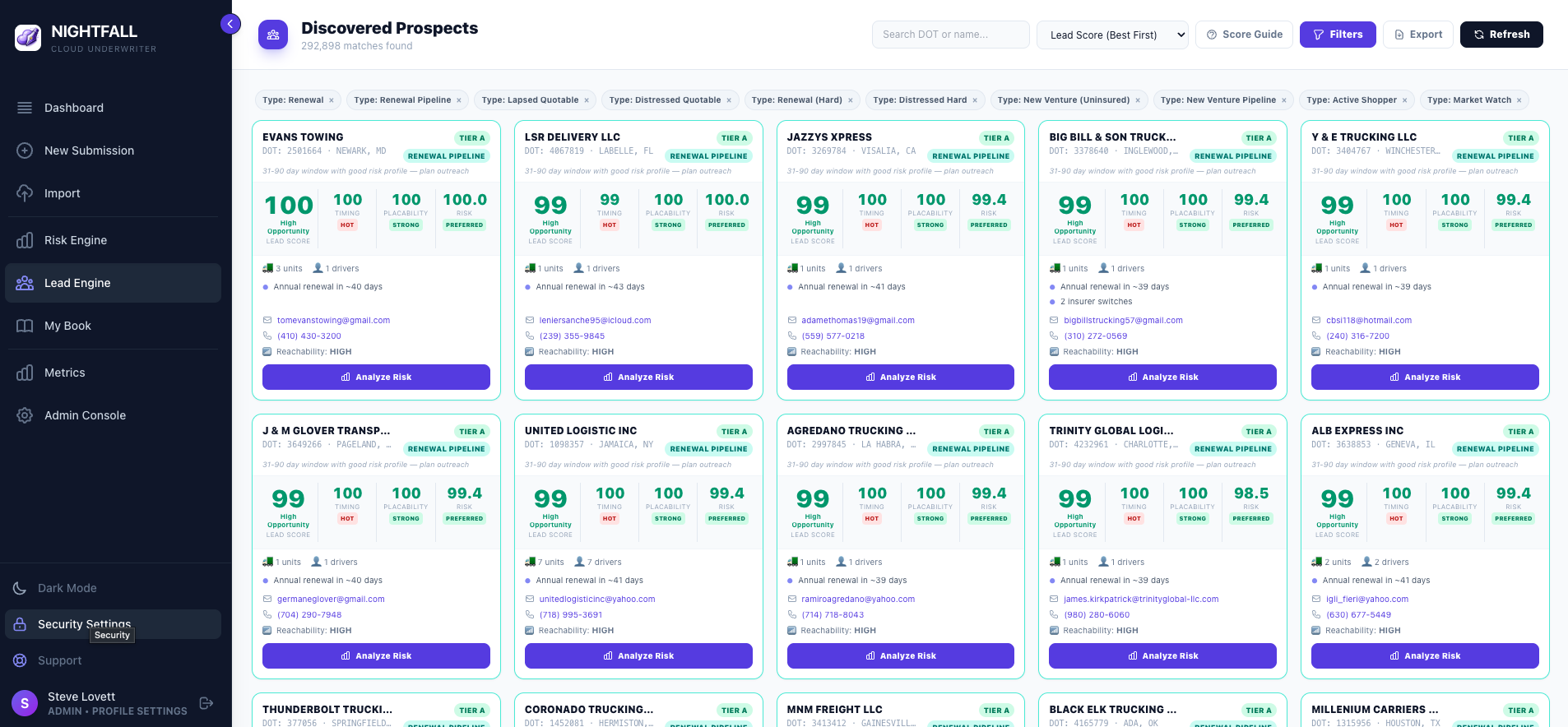Viewport: 1568px width, 727px height.
Task: Email germaneglover@gmail.com
Action: point(331,600)
